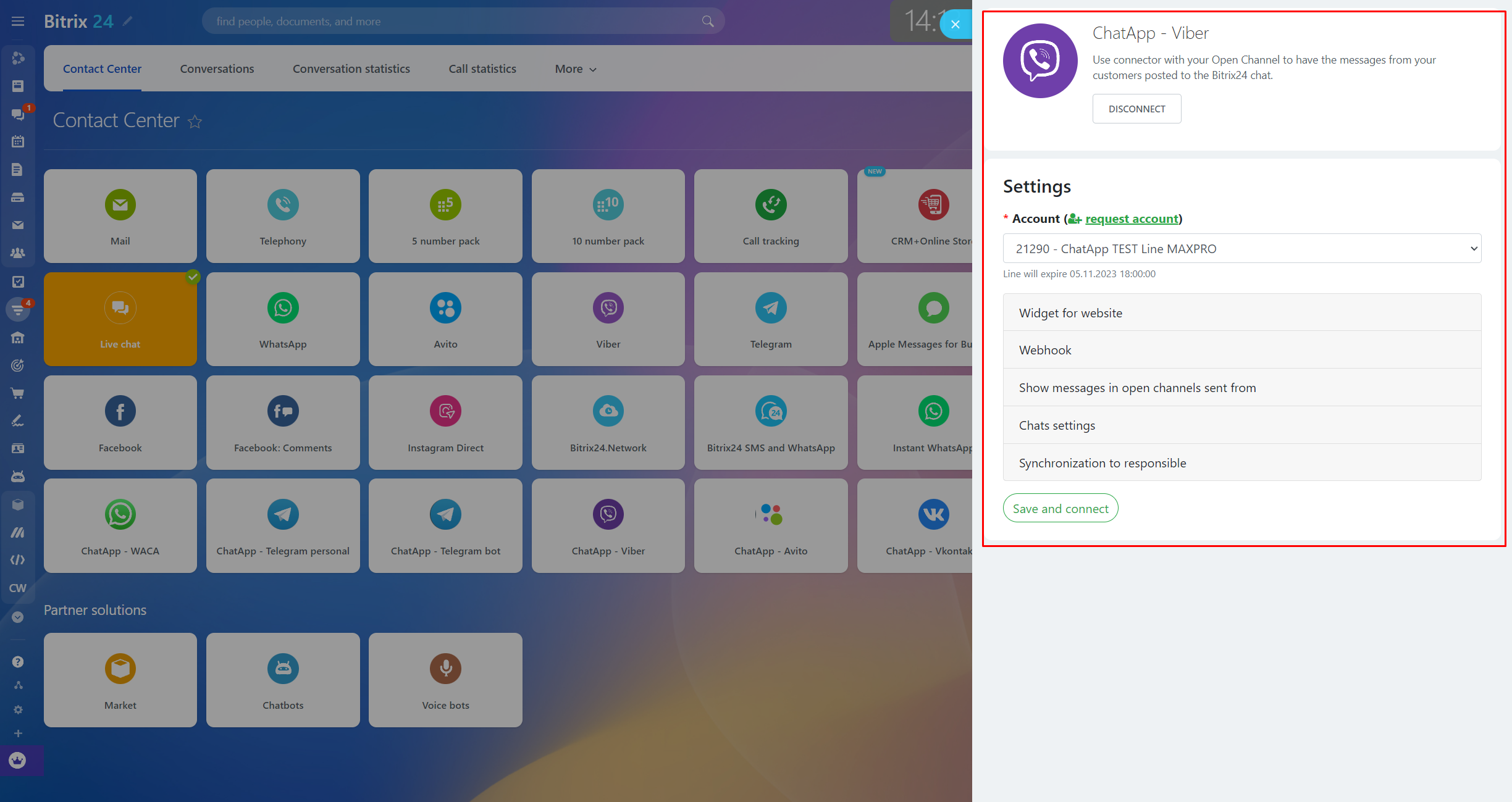Open the Account line dropdown
This screenshot has height=802, width=1512.
coord(1241,249)
